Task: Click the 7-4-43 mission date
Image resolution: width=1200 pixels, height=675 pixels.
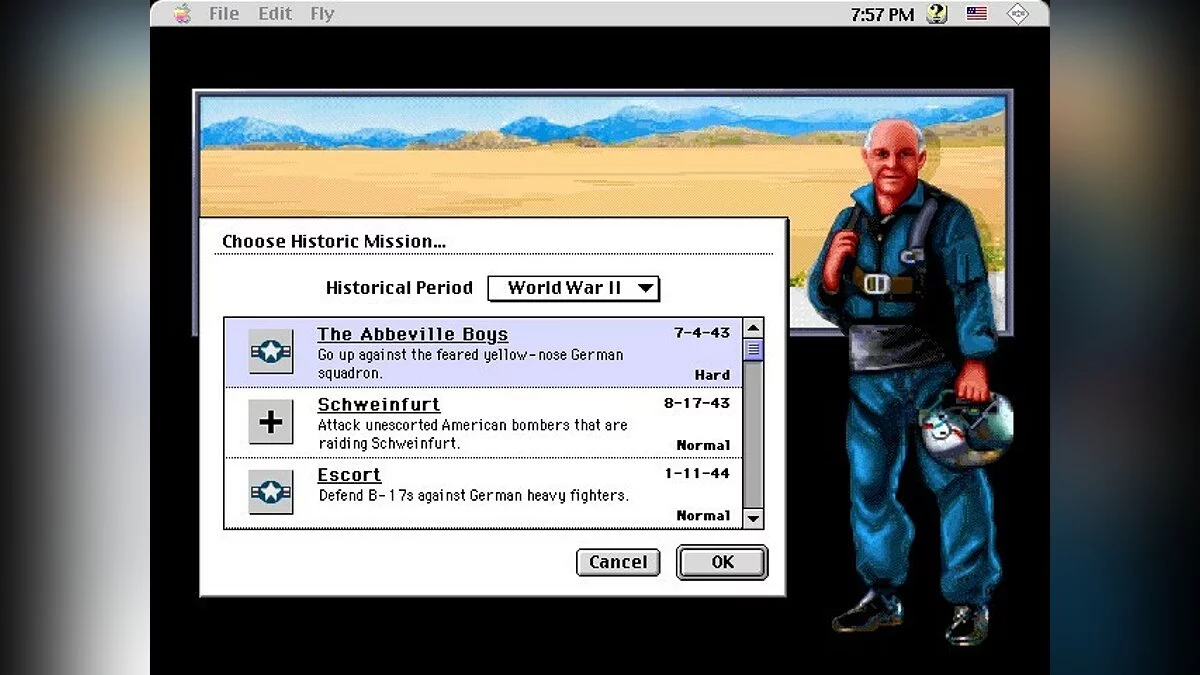Action: [x=702, y=333]
